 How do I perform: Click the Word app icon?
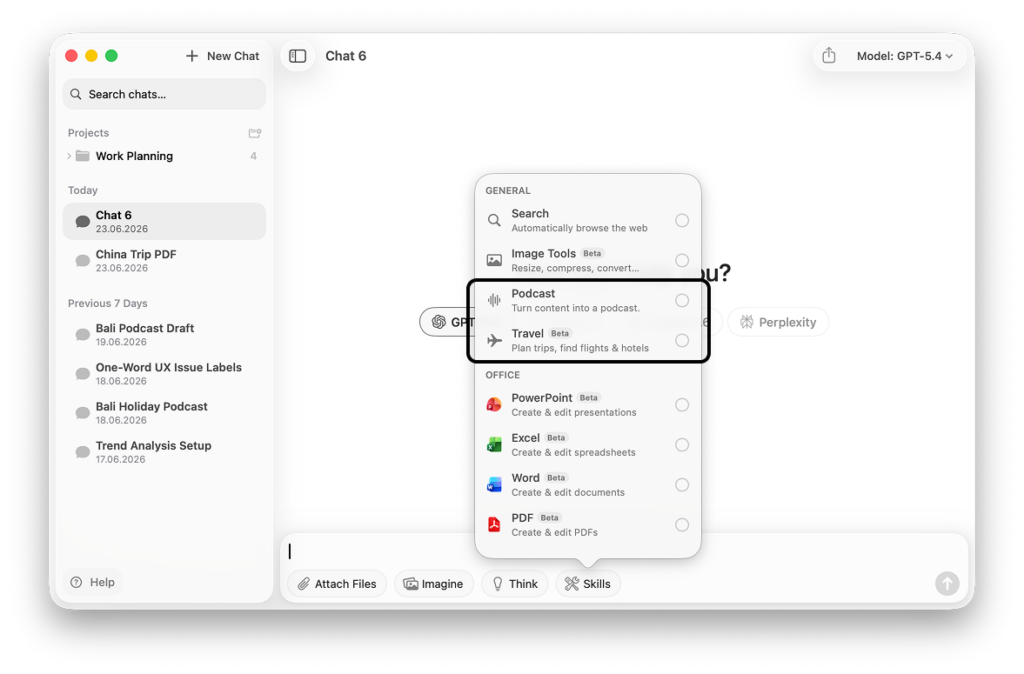click(x=494, y=485)
